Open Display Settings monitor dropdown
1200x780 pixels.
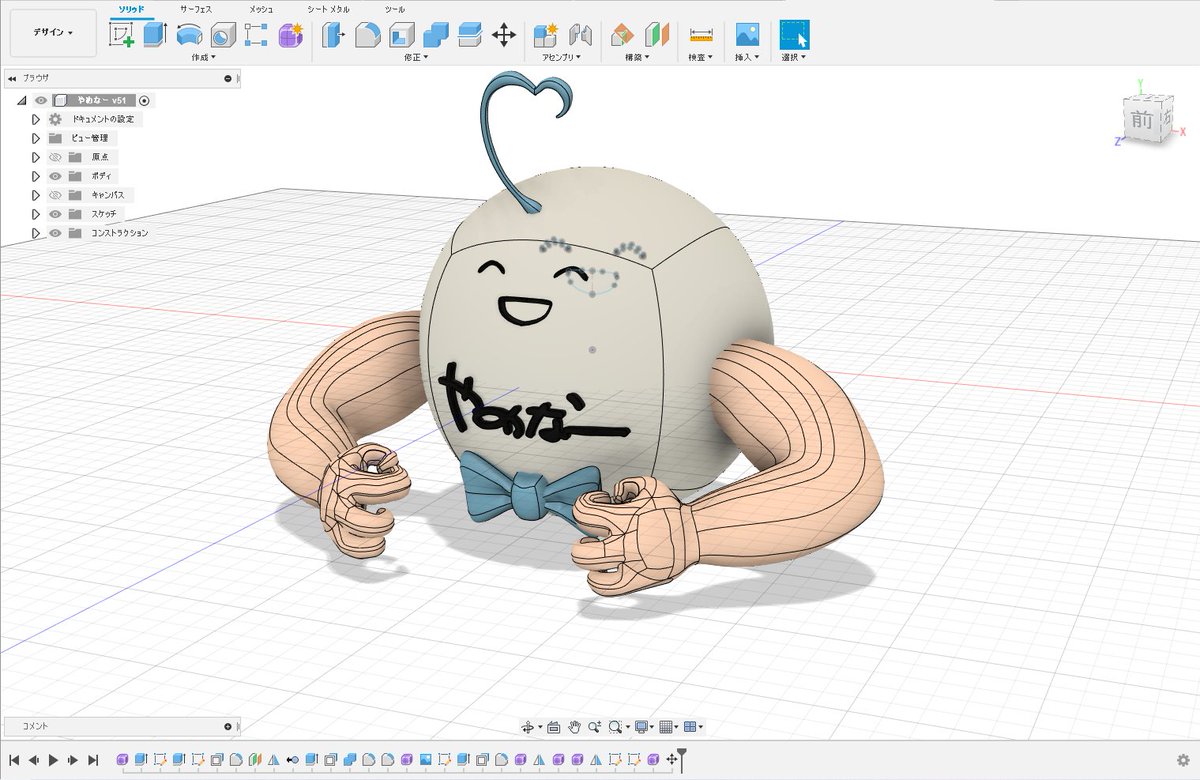coord(644,727)
